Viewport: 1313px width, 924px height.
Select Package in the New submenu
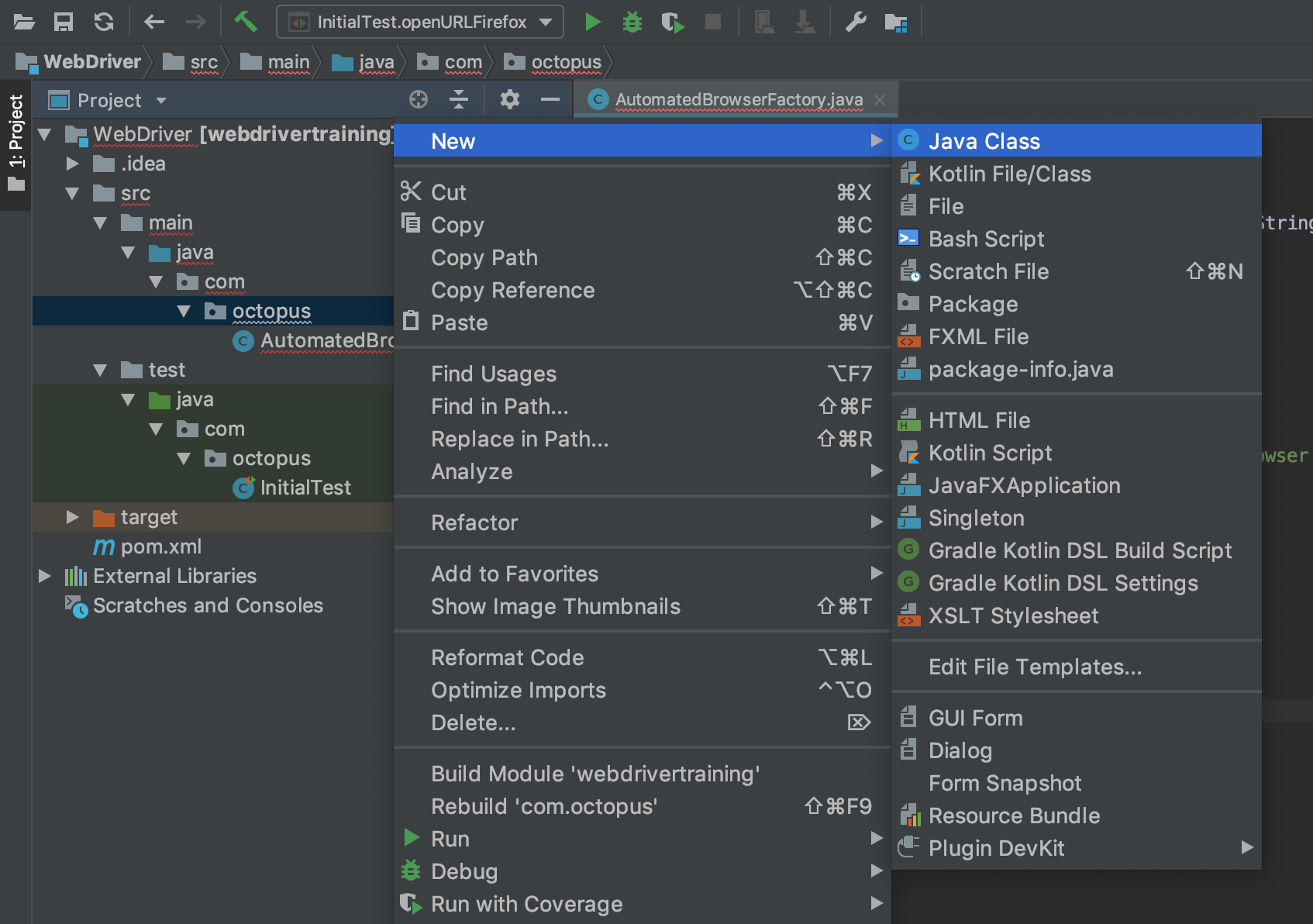[x=973, y=304]
